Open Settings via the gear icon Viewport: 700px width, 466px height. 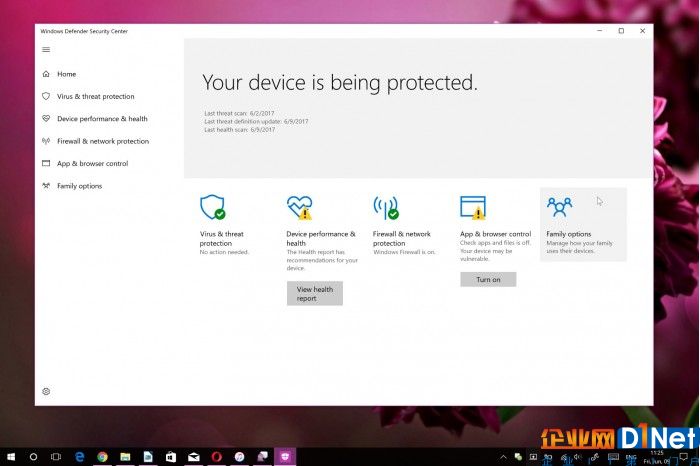pos(46,391)
